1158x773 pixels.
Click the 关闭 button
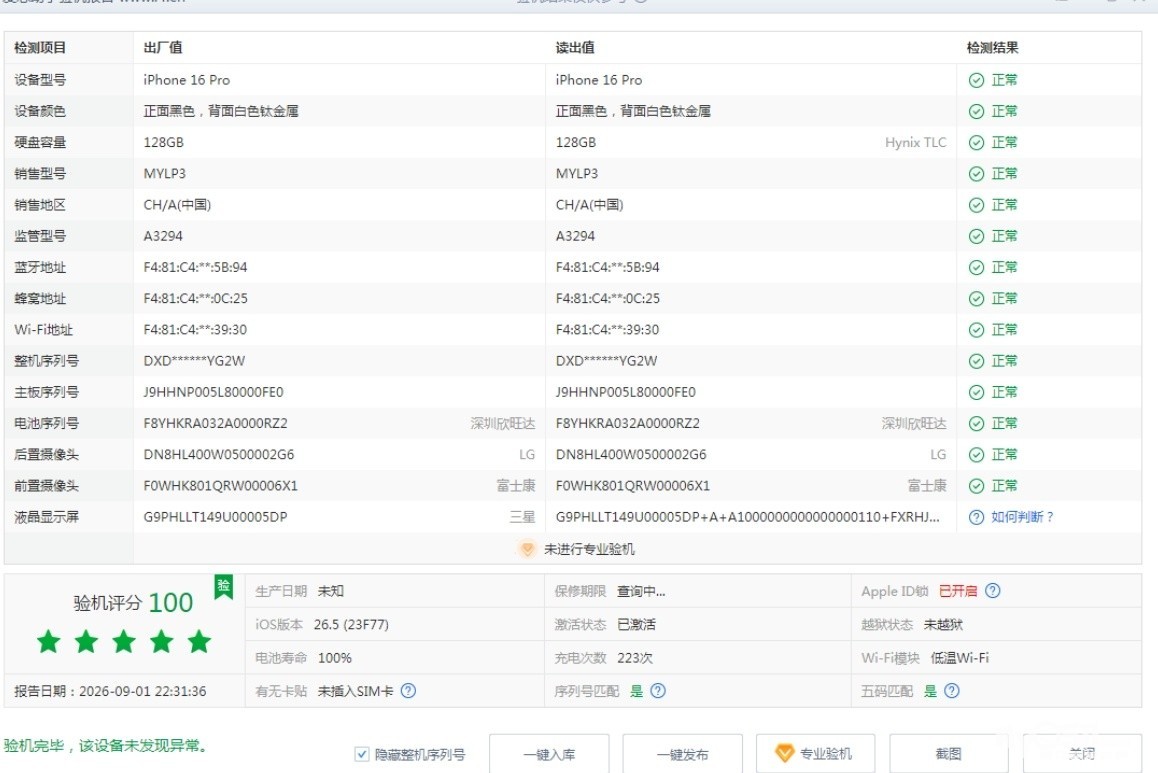[x=1082, y=754]
